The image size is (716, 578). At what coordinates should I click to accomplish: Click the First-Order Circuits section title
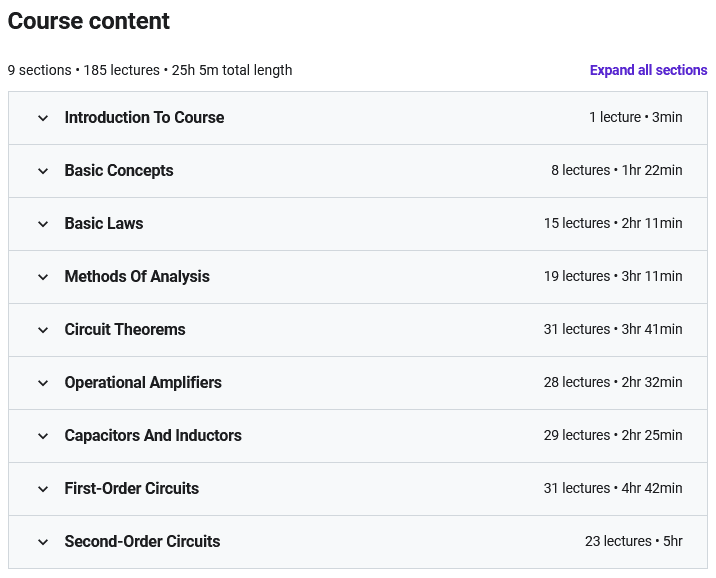tap(132, 489)
